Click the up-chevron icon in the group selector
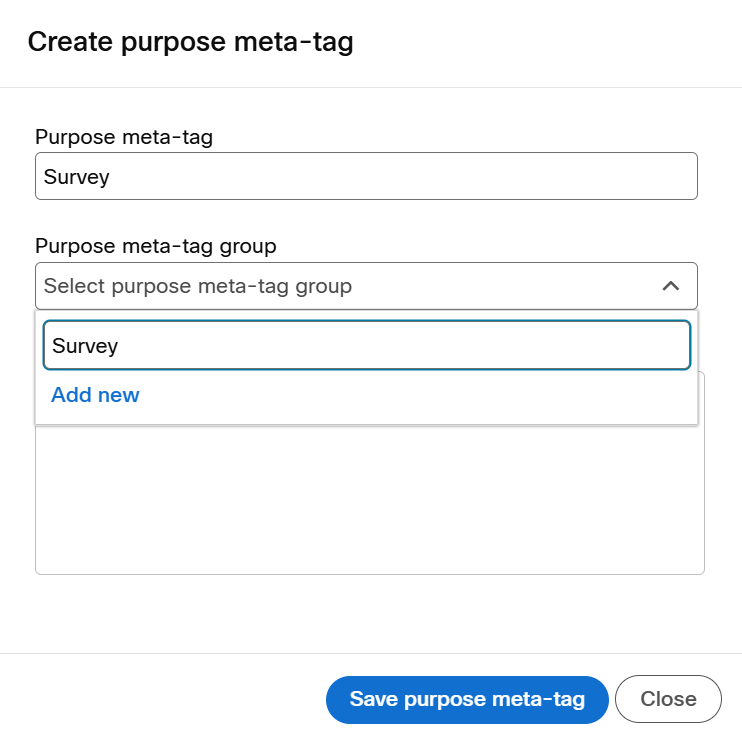The image size is (742, 744). [x=670, y=286]
